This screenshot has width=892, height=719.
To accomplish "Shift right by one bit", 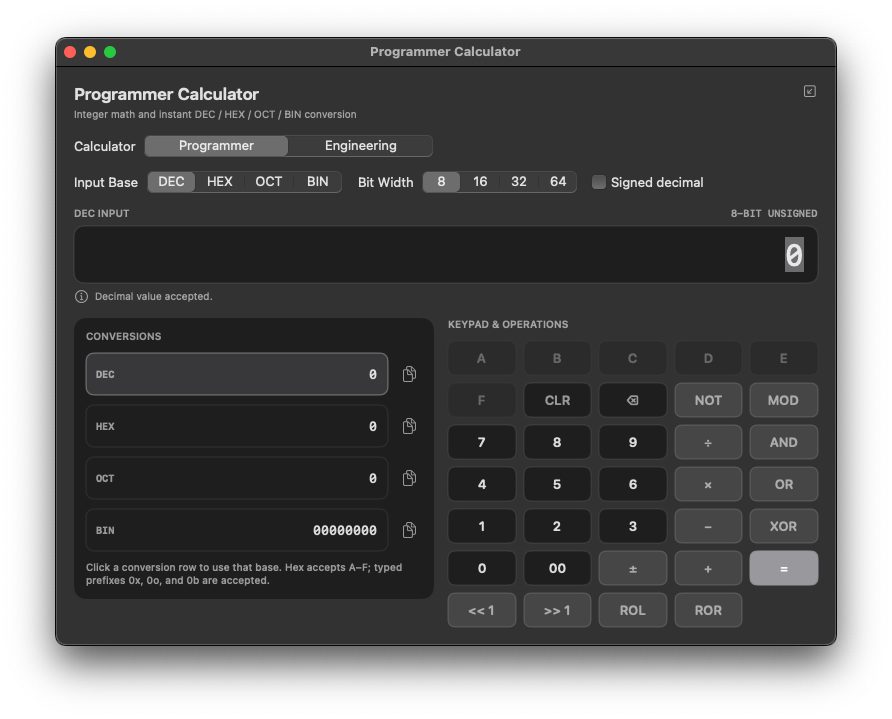I will tap(557, 610).
